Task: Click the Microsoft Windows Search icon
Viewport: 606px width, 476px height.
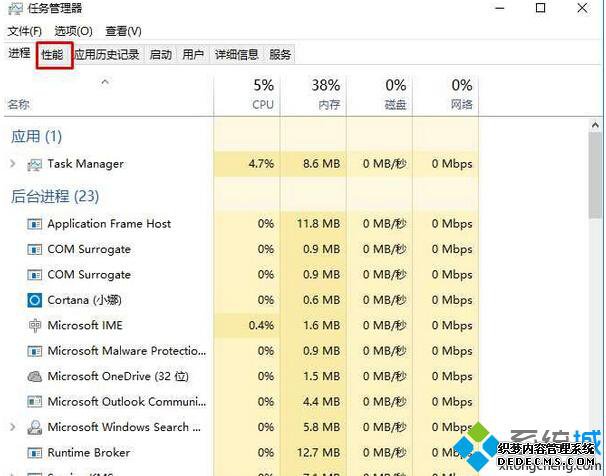Action: coord(34,427)
